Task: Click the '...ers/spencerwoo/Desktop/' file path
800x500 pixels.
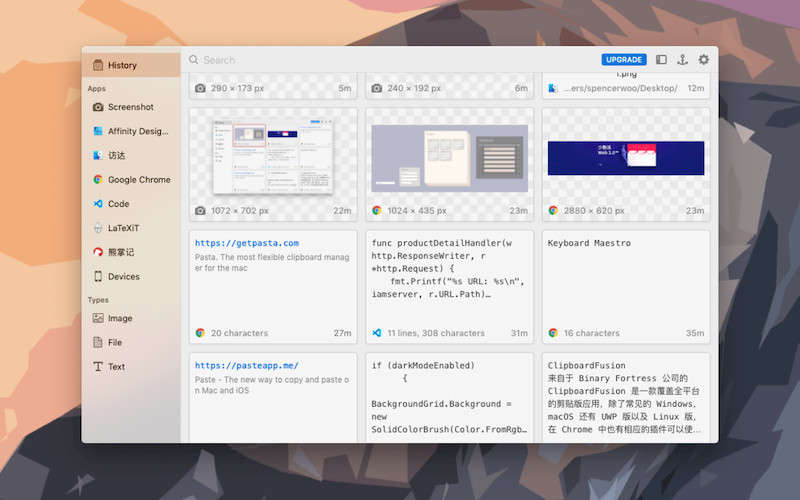Action: pyautogui.click(x=620, y=88)
